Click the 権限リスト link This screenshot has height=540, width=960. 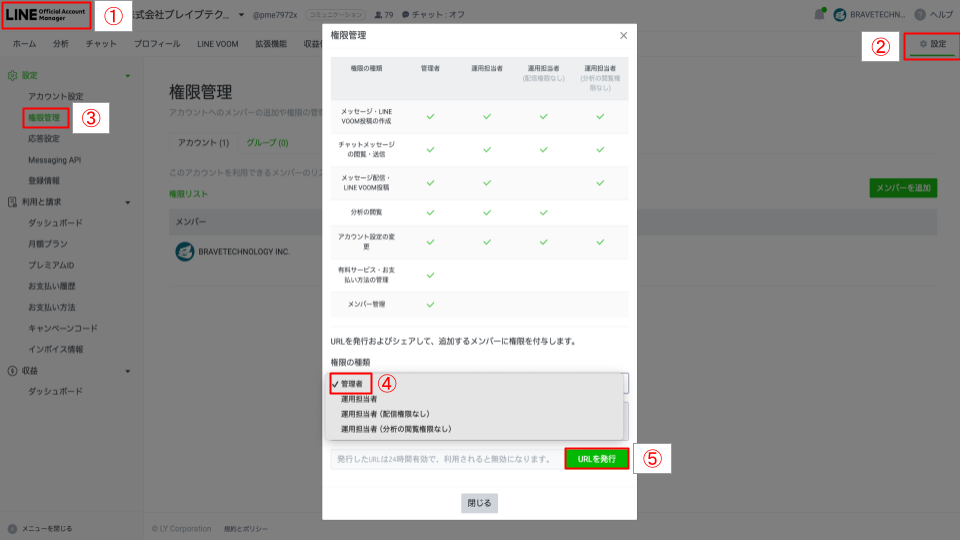point(189,194)
